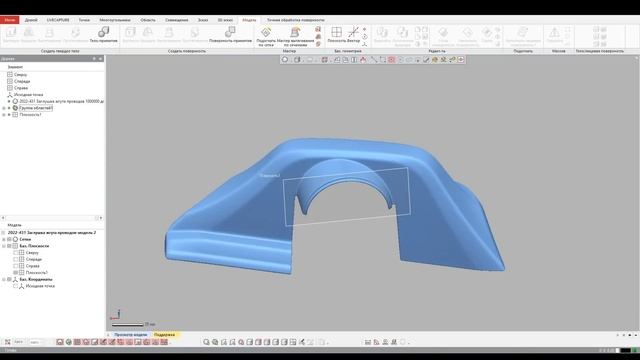The width and height of the screenshot is (640, 360).
Task: Click the Тело примитив (primitive body) icon
Action: [x=103, y=32]
